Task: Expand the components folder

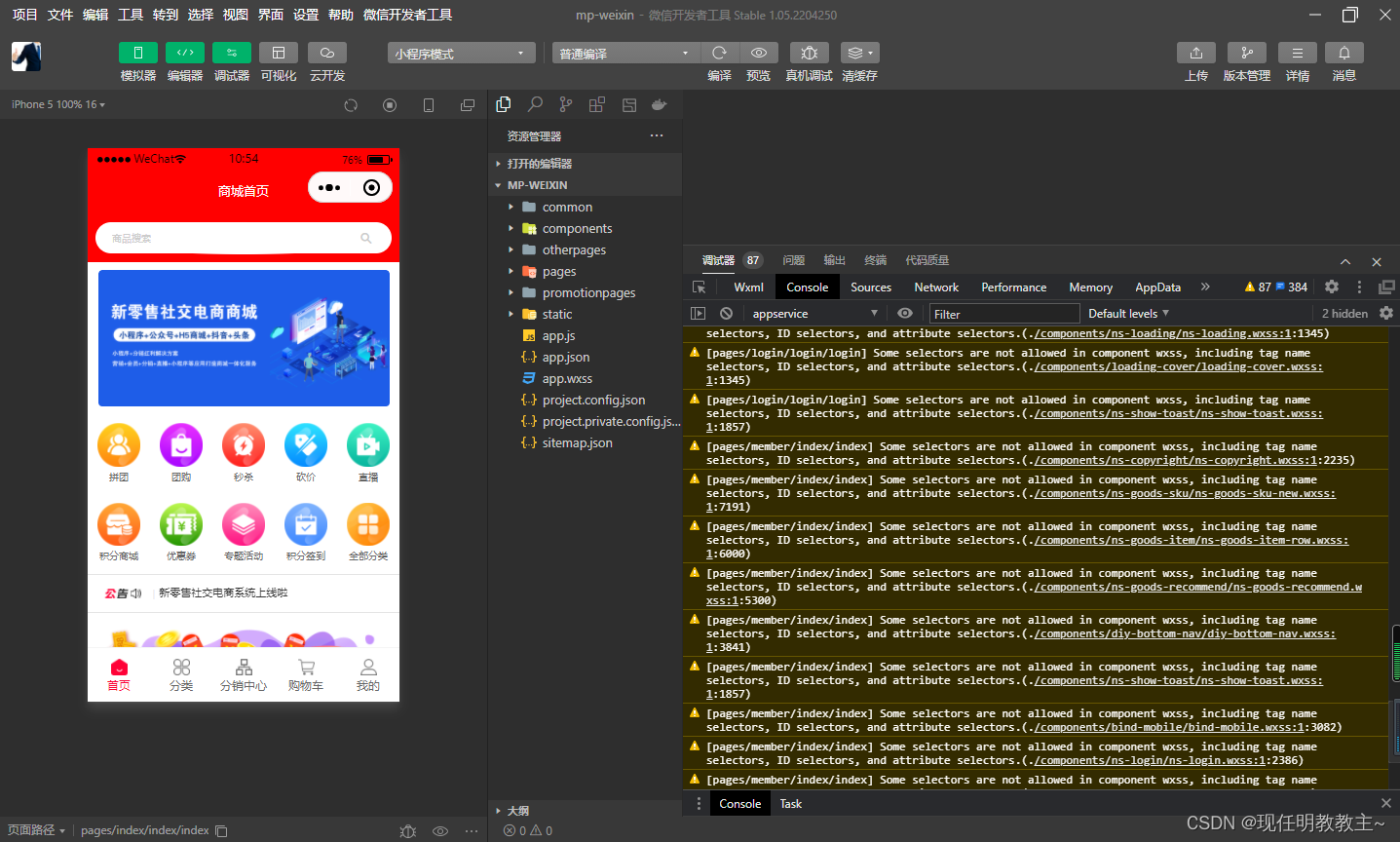Action: [585, 228]
